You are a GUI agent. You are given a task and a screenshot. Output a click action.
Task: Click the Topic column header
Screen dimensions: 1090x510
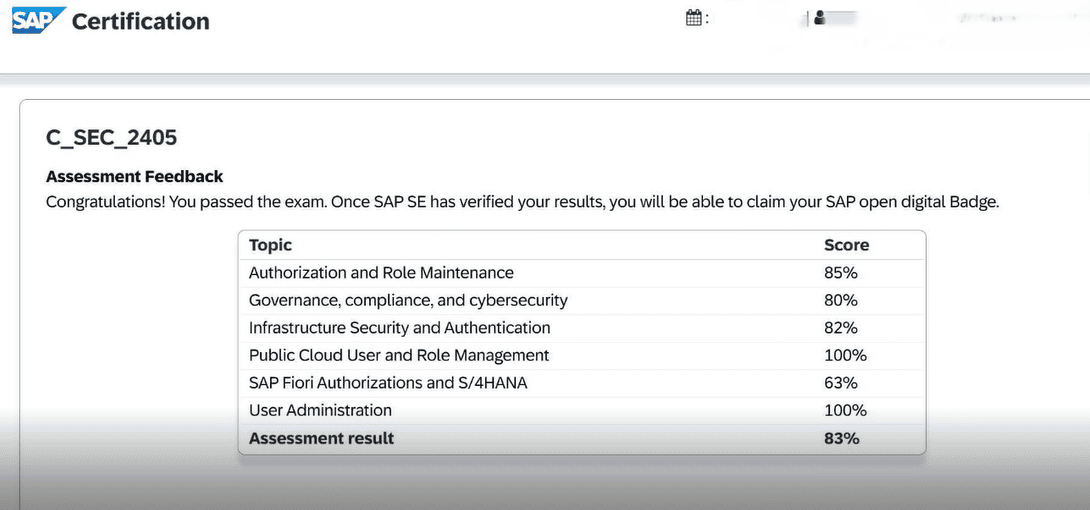(x=270, y=245)
